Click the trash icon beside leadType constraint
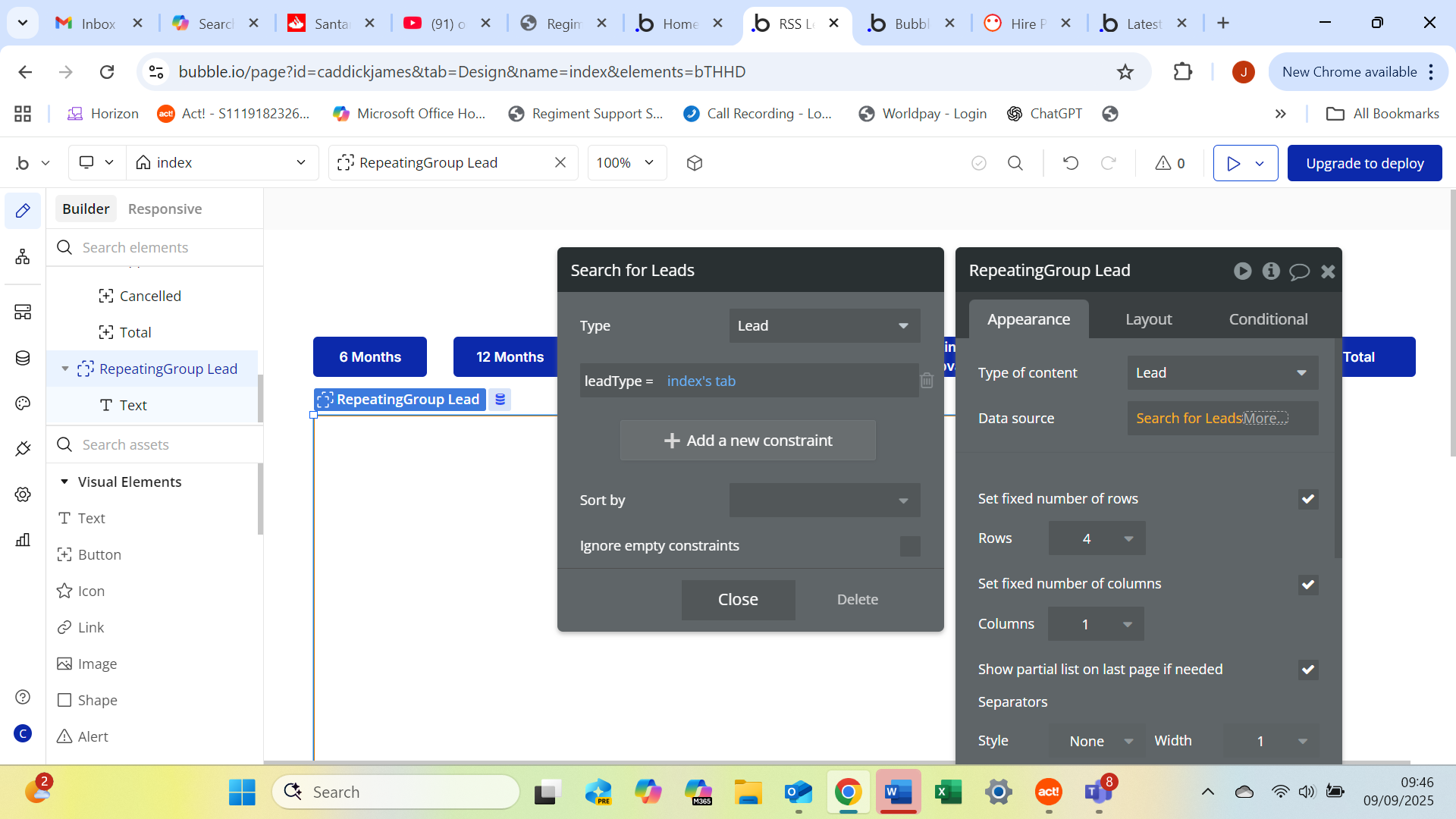 coord(927,381)
